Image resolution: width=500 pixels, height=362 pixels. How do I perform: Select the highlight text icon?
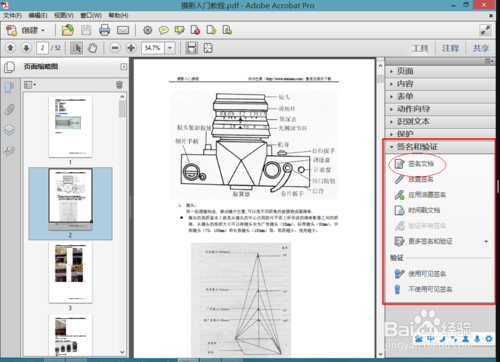179,30
